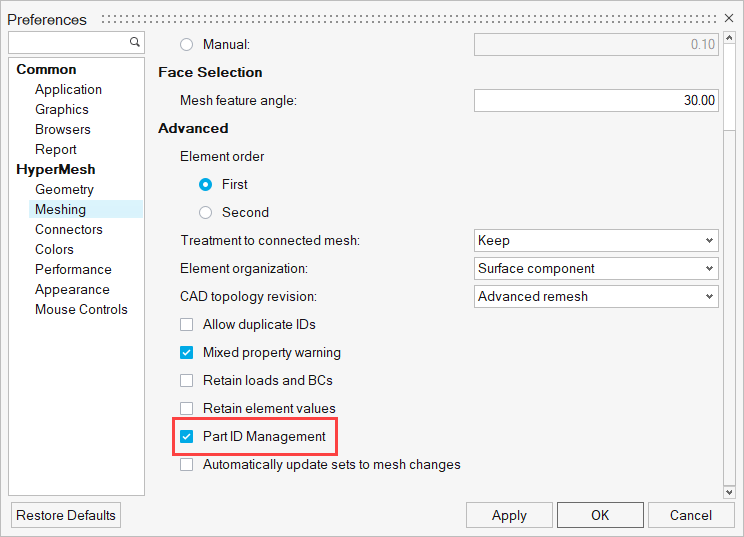Focus the preferences search box
744x537 pixels.
[x=68, y=43]
